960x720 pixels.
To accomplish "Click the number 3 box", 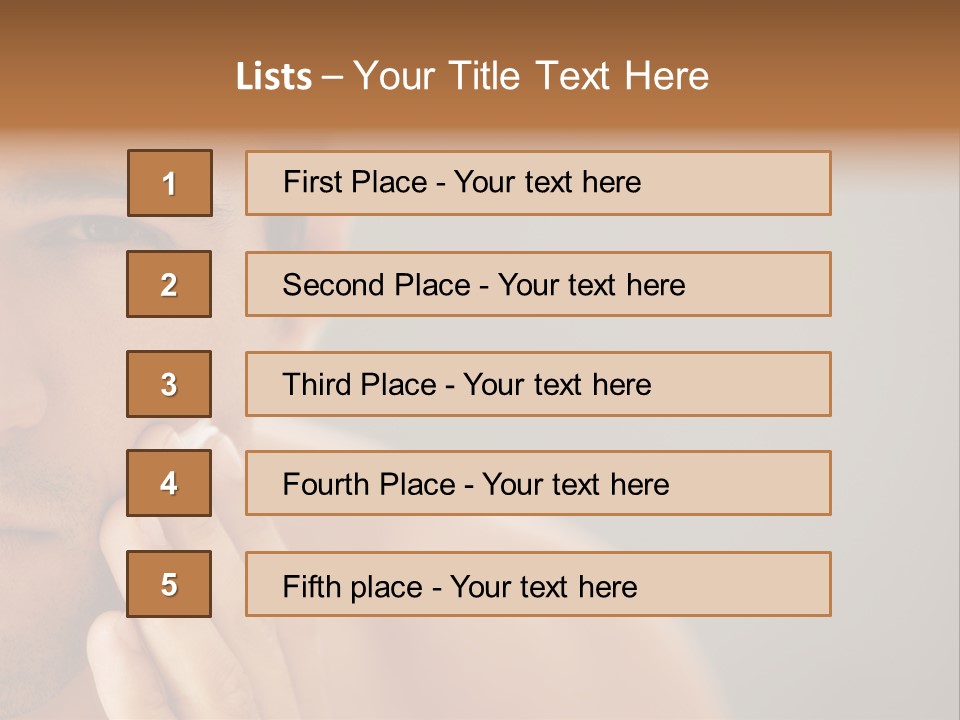I will pyautogui.click(x=169, y=384).
